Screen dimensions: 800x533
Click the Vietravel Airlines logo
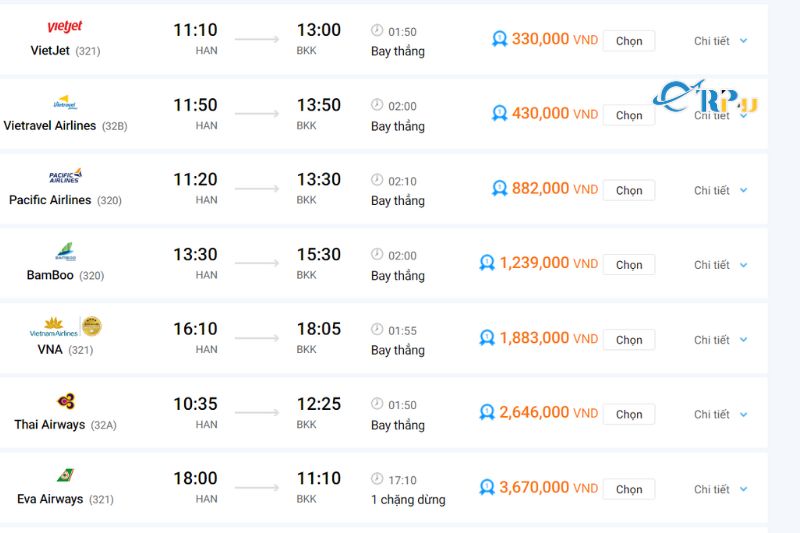(x=65, y=103)
